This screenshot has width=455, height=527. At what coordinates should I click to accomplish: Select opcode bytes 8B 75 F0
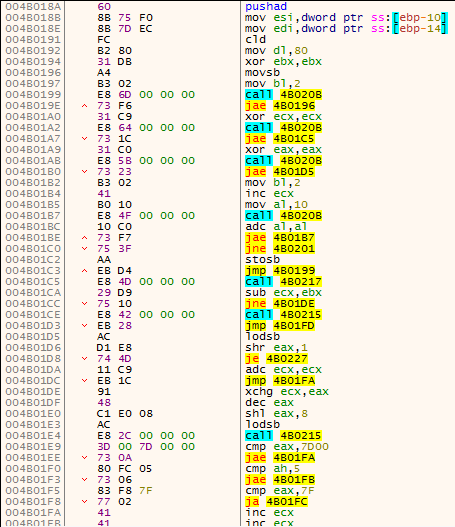(x=125, y=17)
